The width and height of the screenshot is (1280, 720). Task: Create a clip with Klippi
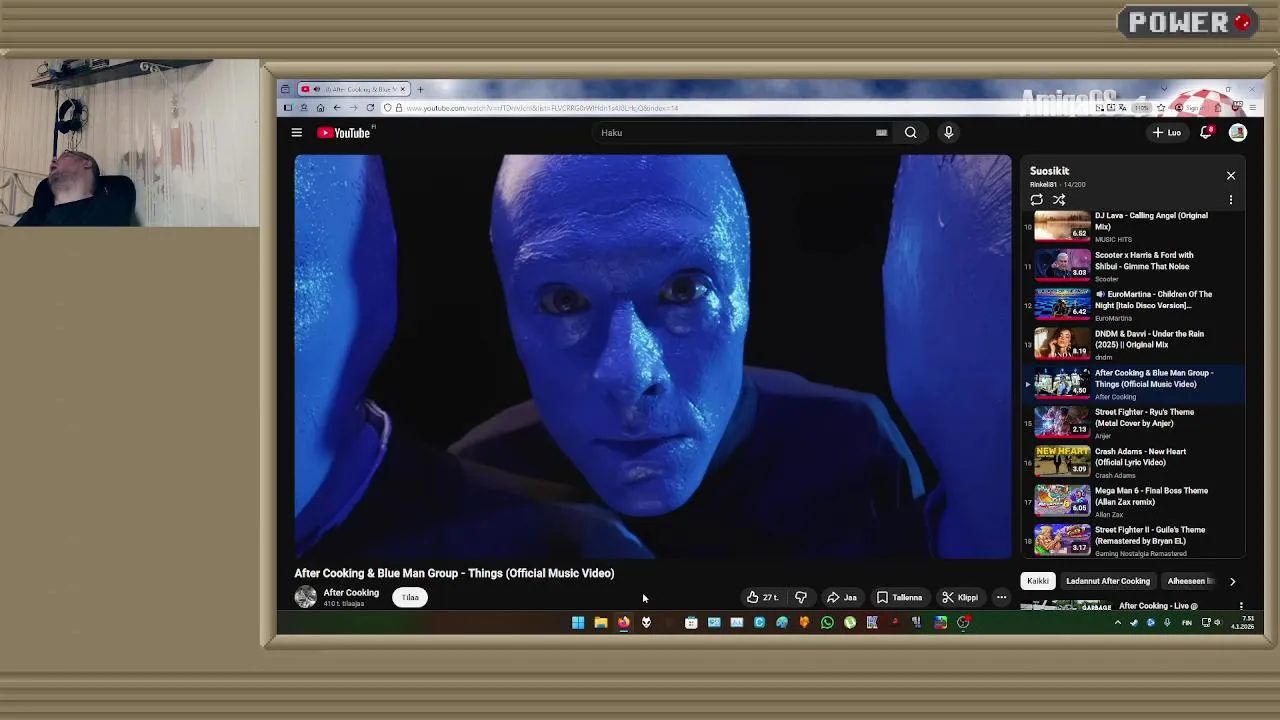[x=959, y=598]
